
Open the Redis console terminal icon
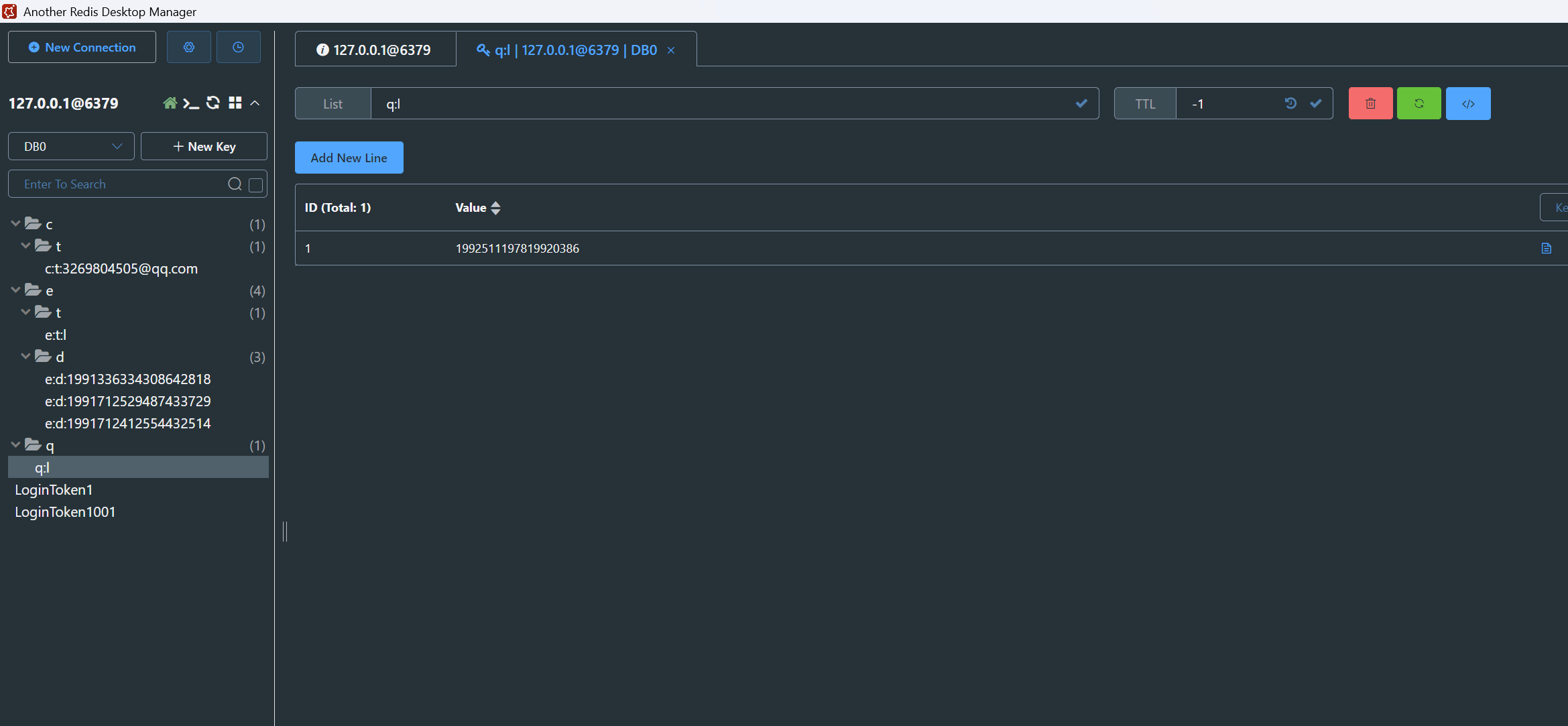pos(191,103)
